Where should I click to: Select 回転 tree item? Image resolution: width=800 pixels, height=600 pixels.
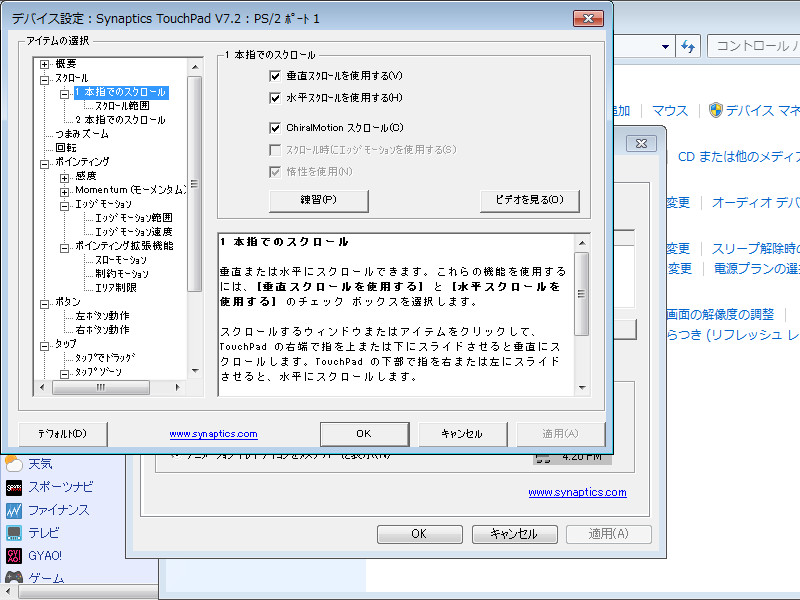pos(66,148)
